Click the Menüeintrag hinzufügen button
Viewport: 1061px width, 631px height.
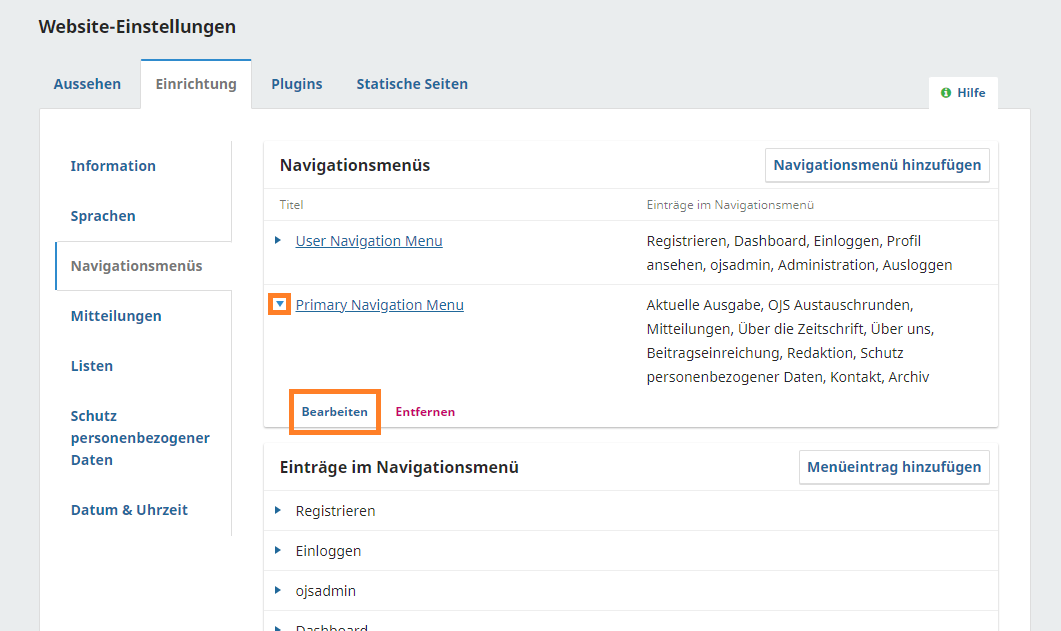point(894,467)
